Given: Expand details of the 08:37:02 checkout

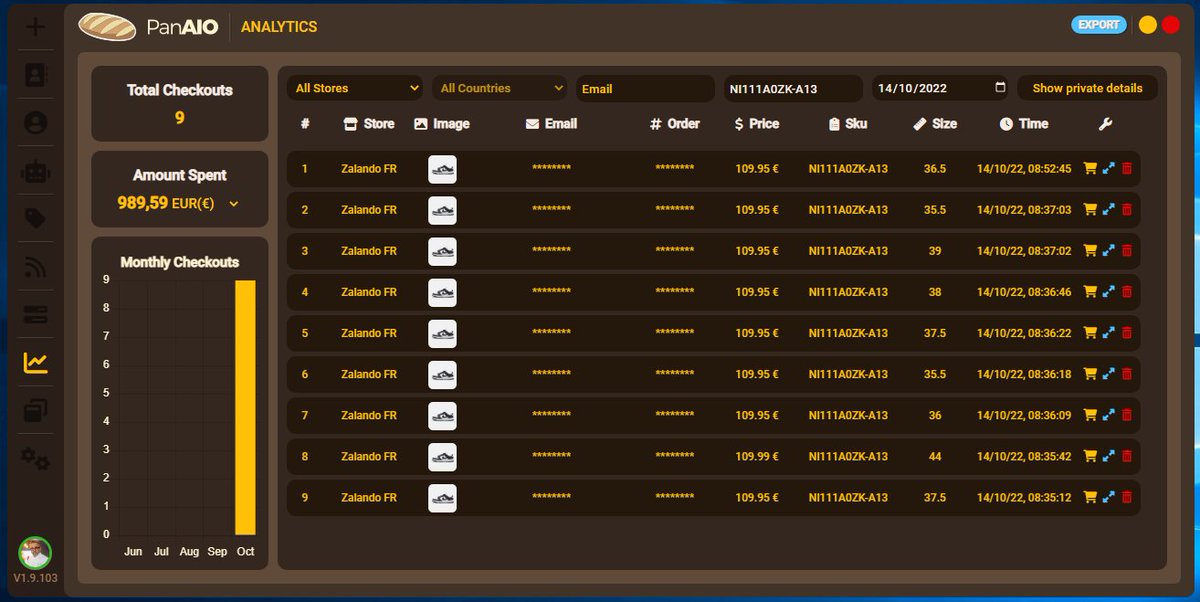Looking at the screenshot, I should (1108, 251).
